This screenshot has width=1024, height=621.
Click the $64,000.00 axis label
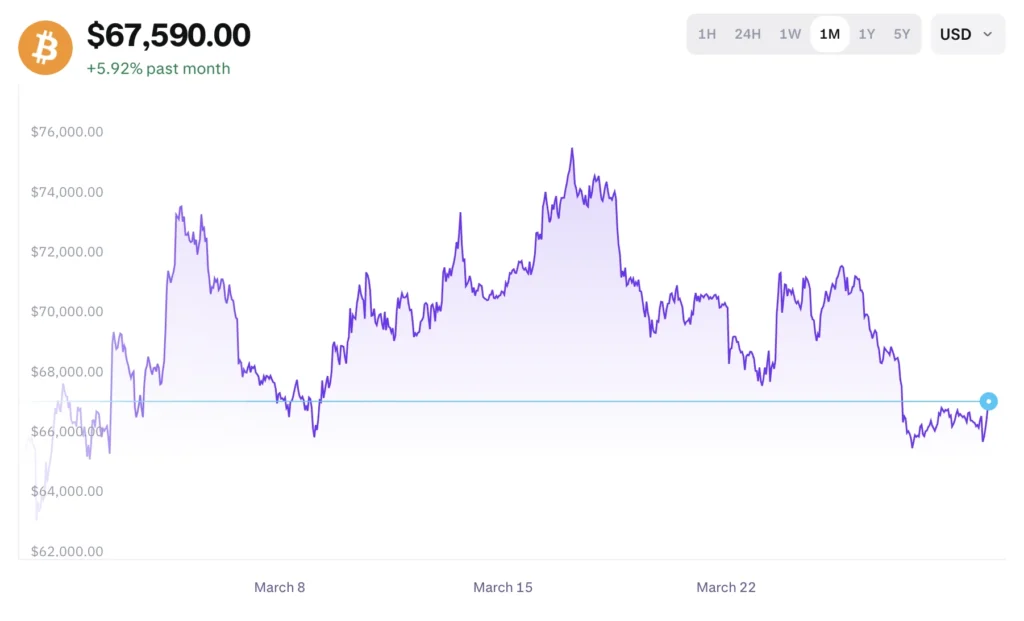tap(67, 492)
